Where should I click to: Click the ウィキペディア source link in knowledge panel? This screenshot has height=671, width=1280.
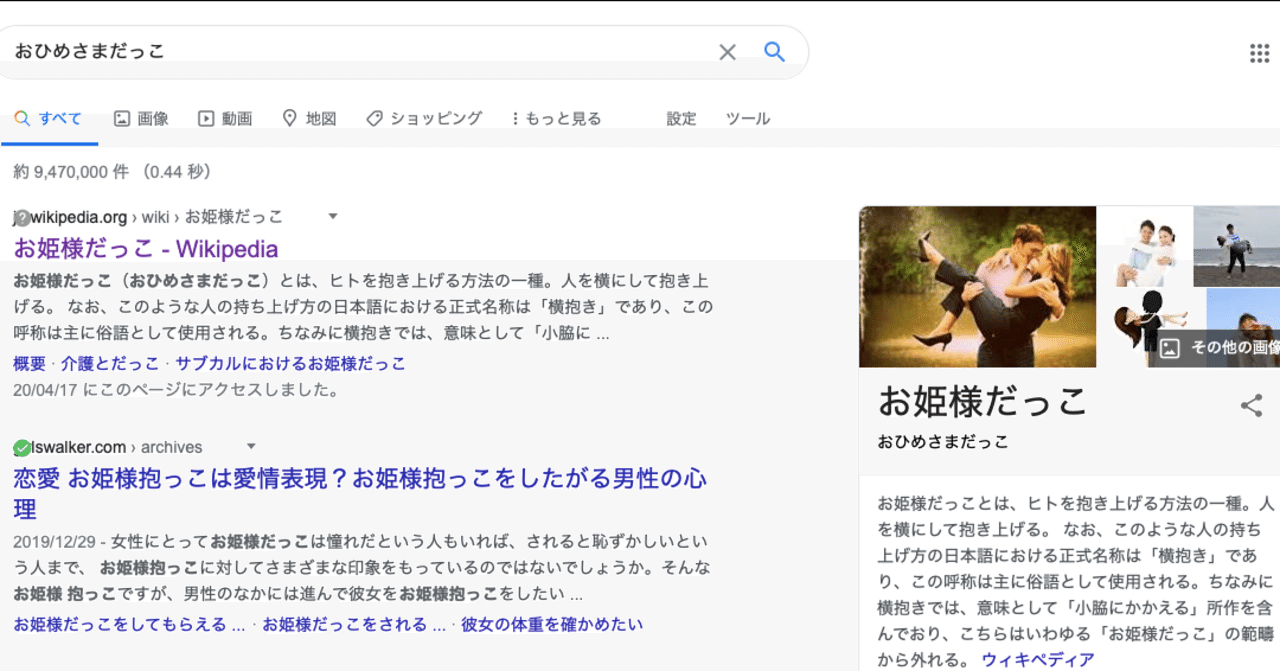tap(1036, 658)
